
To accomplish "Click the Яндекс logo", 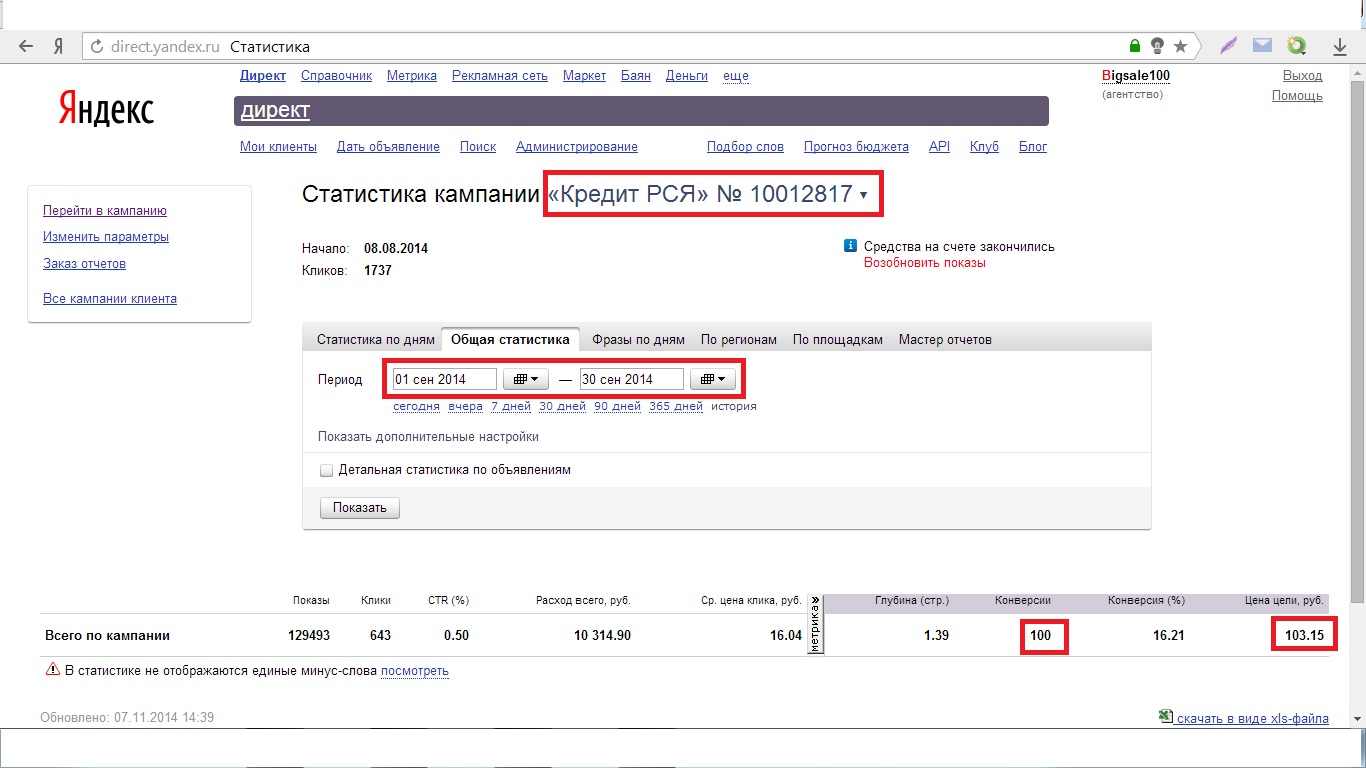I will coord(106,108).
